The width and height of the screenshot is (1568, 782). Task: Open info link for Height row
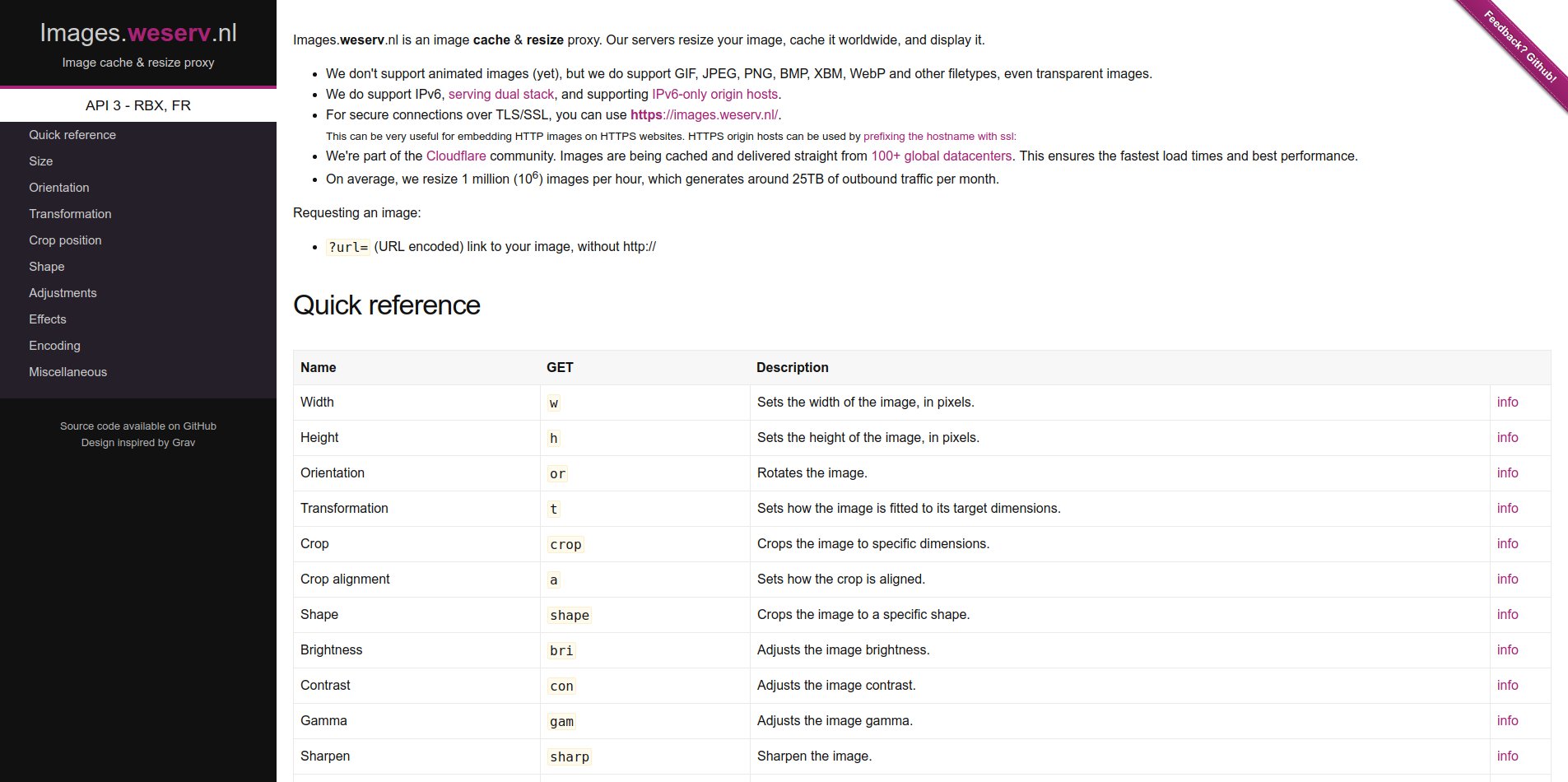tap(1507, 438)
